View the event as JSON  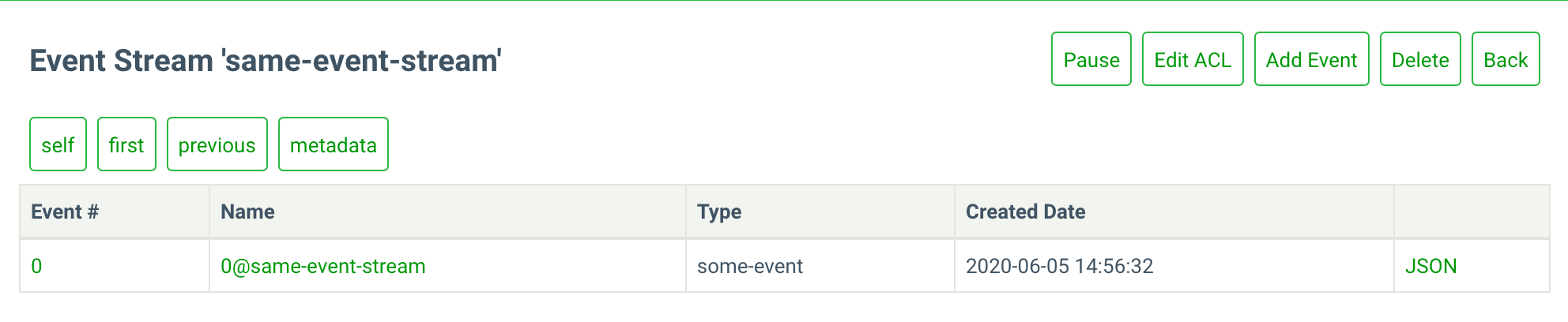pos(1430,266)
